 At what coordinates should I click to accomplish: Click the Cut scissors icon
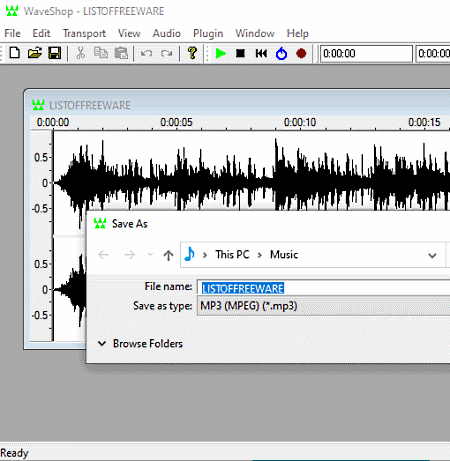point(80,53)
